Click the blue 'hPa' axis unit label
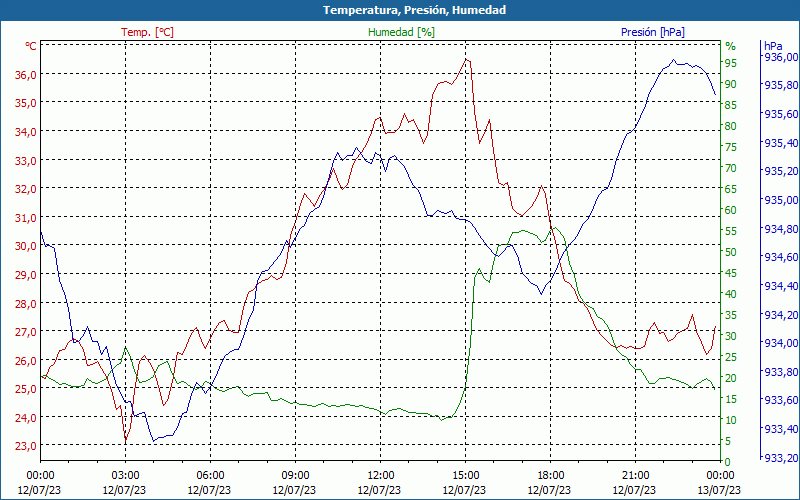This screenshot has width=800, height=500. pos(773,46)
